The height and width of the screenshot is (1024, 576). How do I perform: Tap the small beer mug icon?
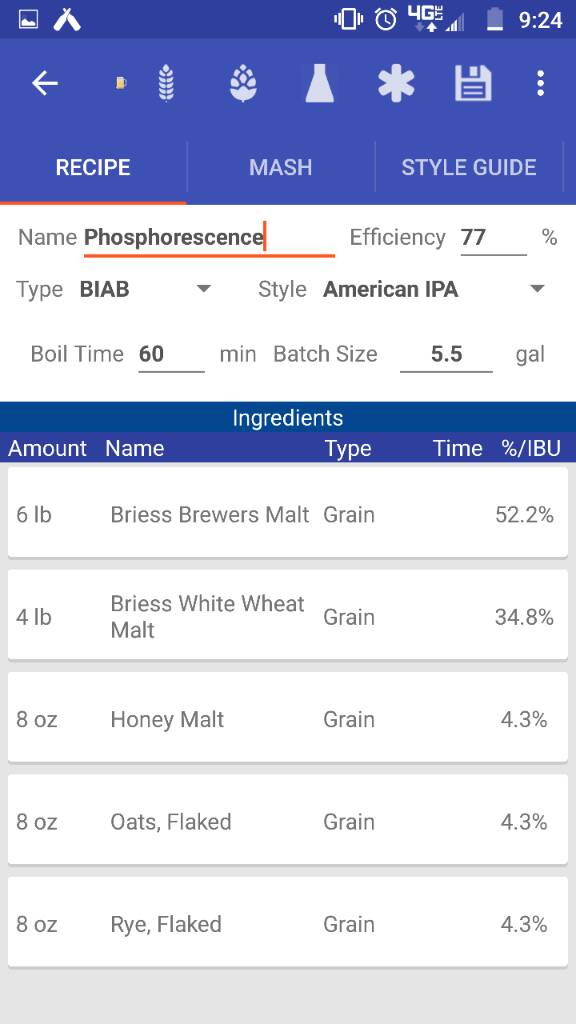[121, 84]
